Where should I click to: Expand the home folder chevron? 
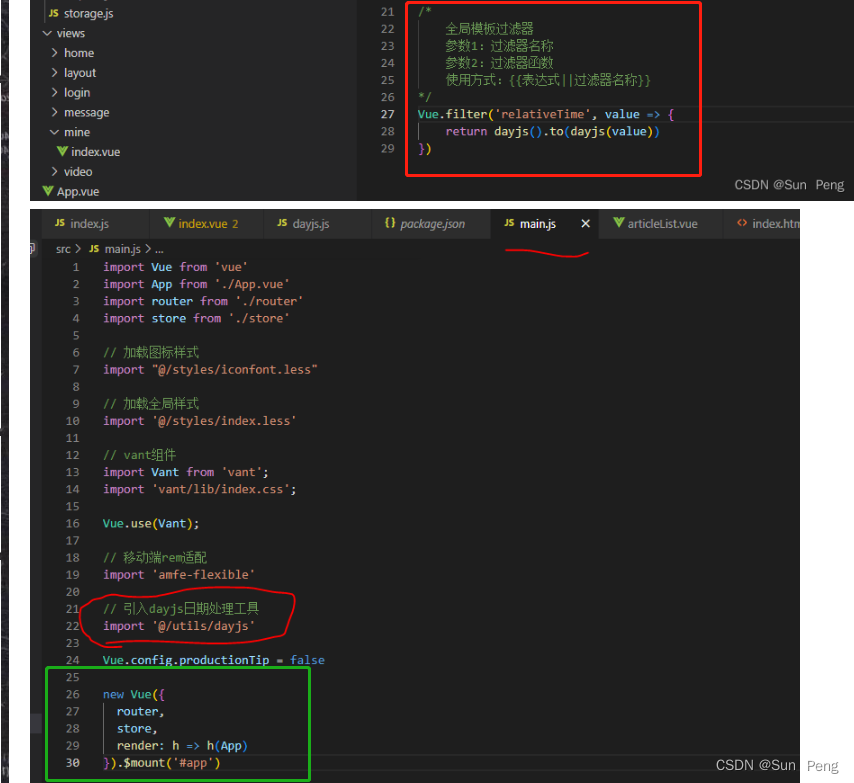tap(54, 53)
